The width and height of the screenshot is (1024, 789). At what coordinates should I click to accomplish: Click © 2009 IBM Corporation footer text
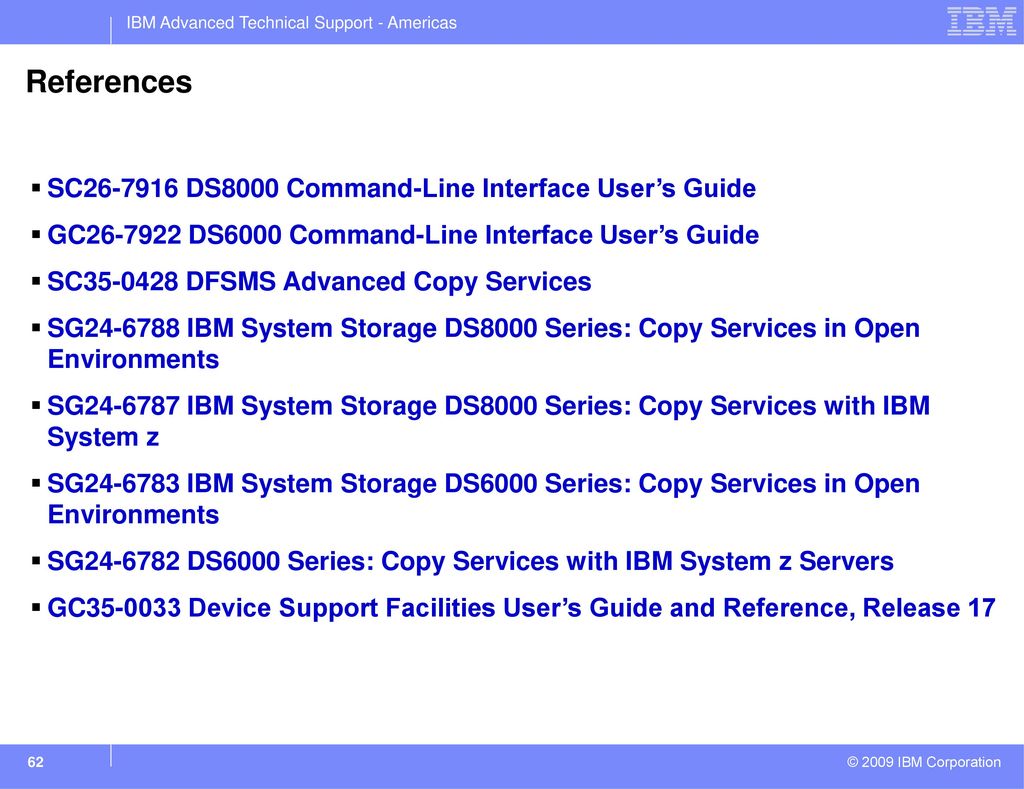pos(923,762)
